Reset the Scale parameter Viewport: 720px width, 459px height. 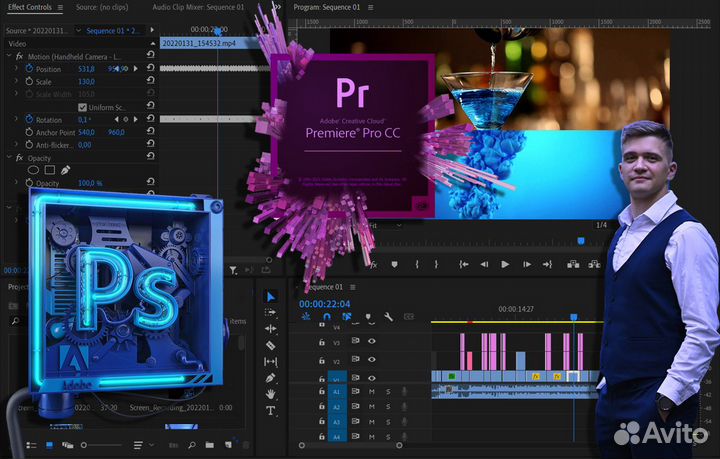[x=149, y=82]
